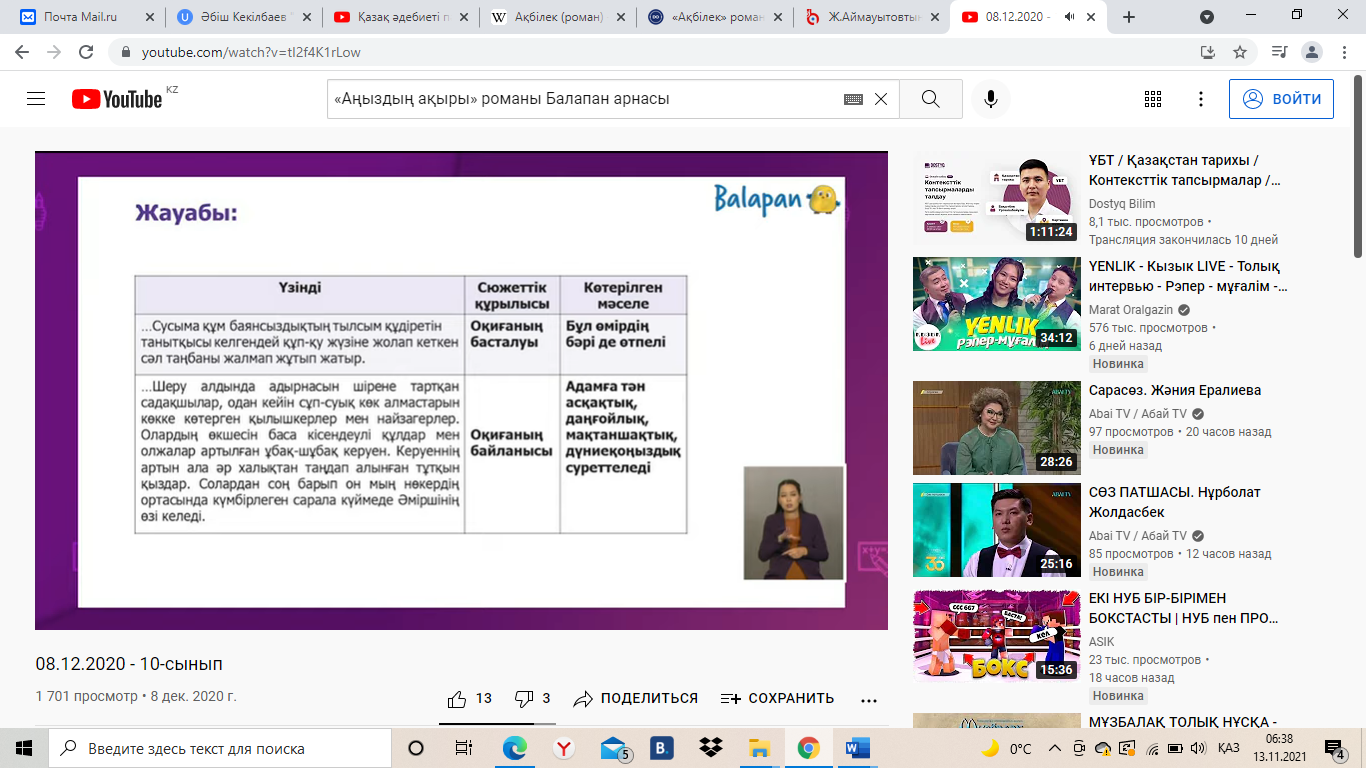The image size is (1366, 768).
Task: Reload the current page
Action: coord(86,52)
